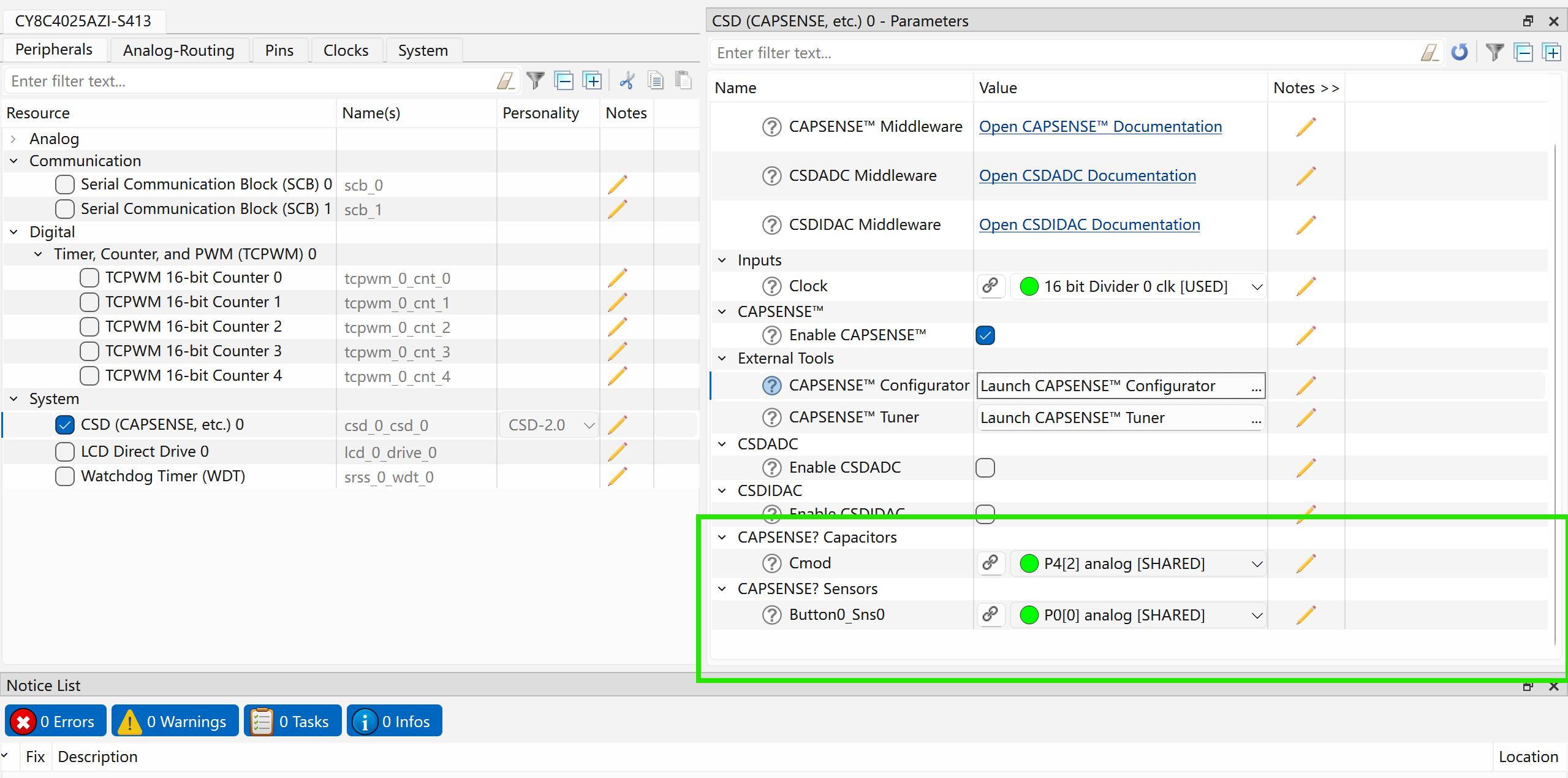Edit notes for Watchdog Timer (WDT)
This screenshot has height=778, width=1568.
pyautogui.click(x=617, y=476)
